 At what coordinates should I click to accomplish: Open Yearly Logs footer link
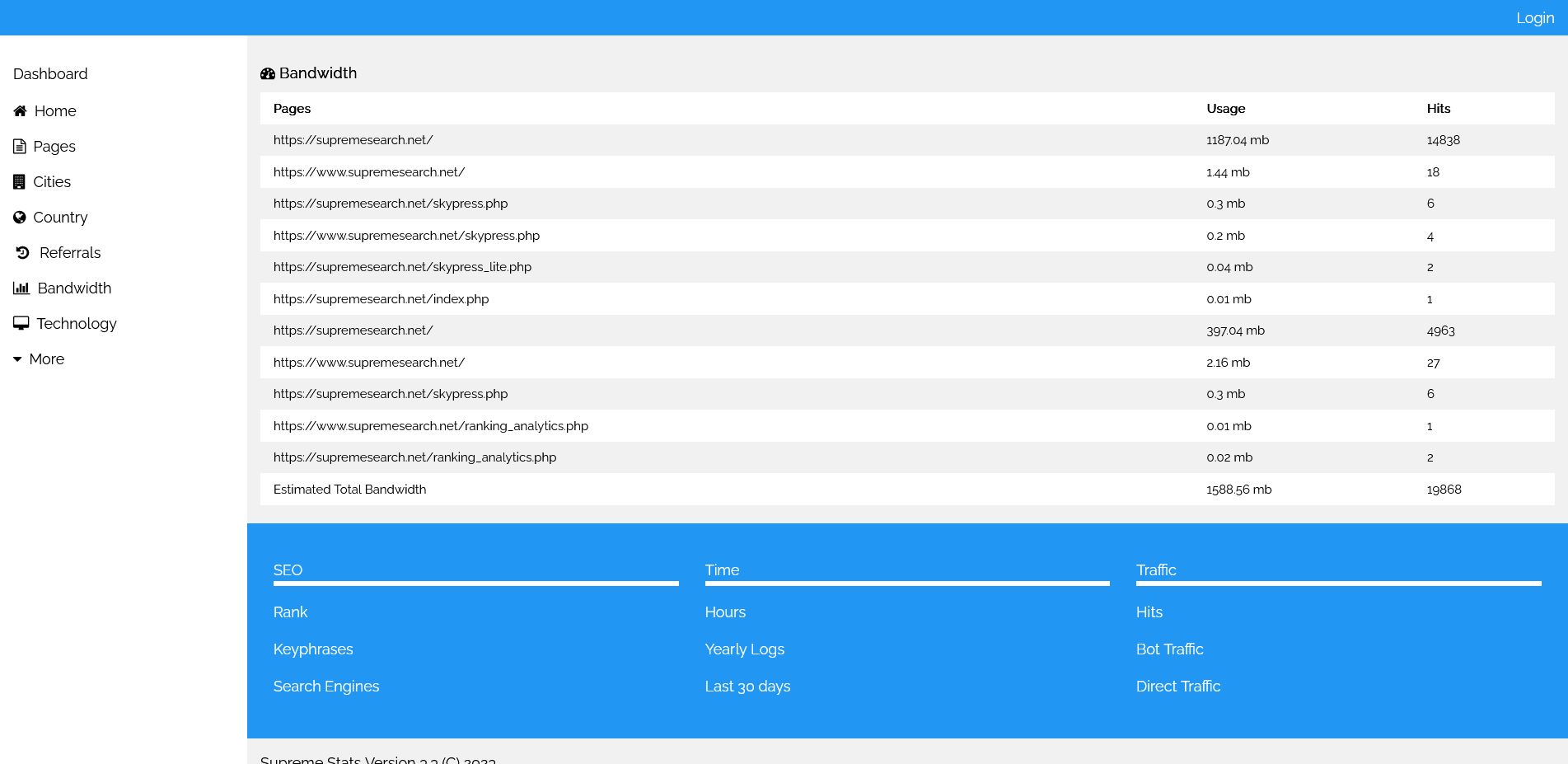(x=744, y=649)
